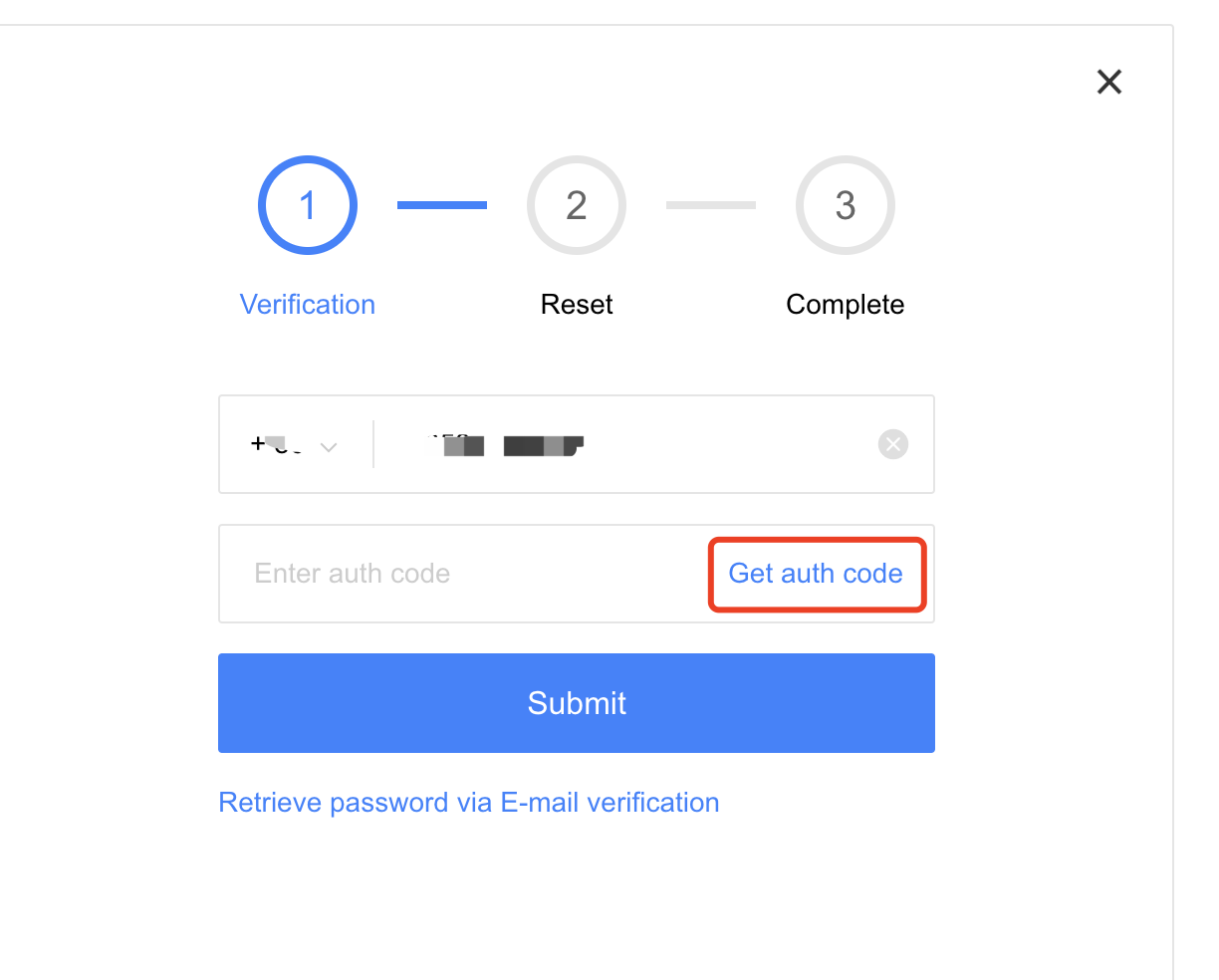This screenshot has width=1219, height=980.
Task: Select step 2 circle icon
Action: coord(577,205)
